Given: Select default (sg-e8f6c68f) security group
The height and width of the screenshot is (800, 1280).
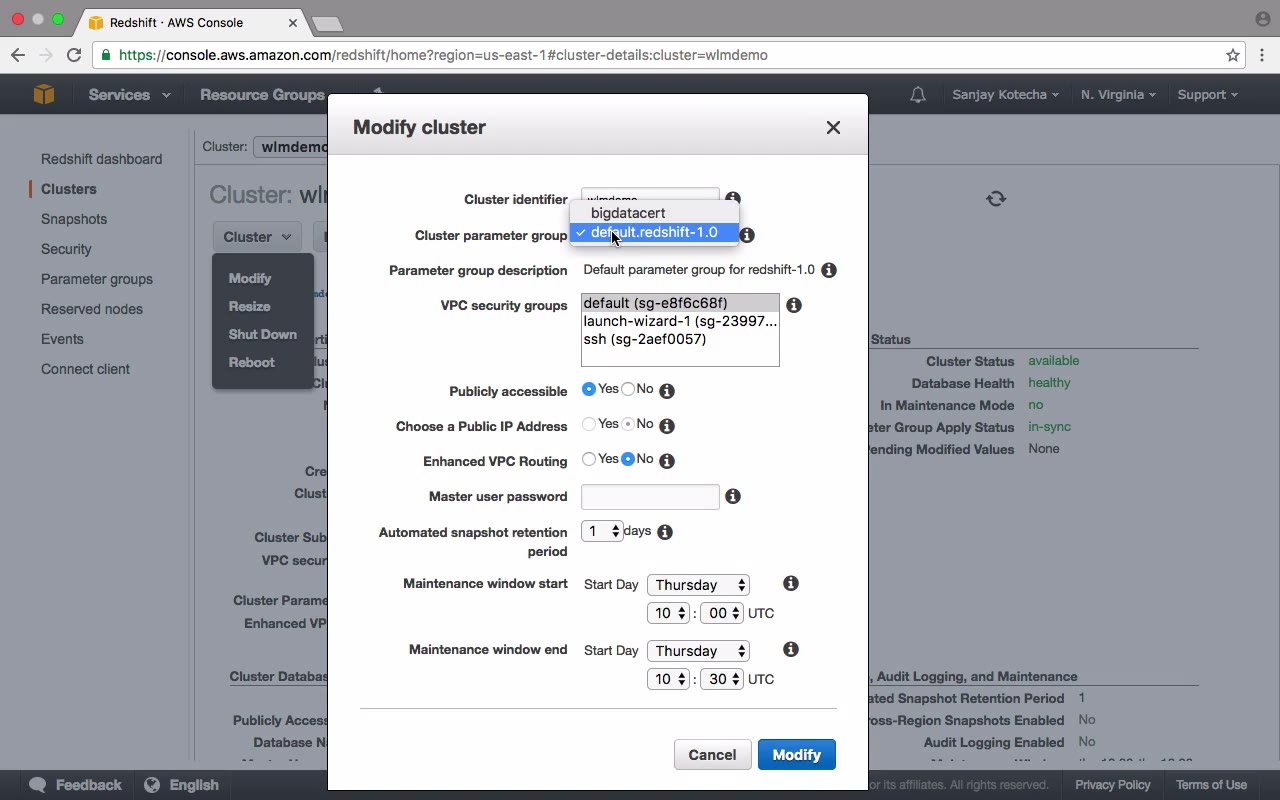Looking at the screenshot, I should point(680,303).
